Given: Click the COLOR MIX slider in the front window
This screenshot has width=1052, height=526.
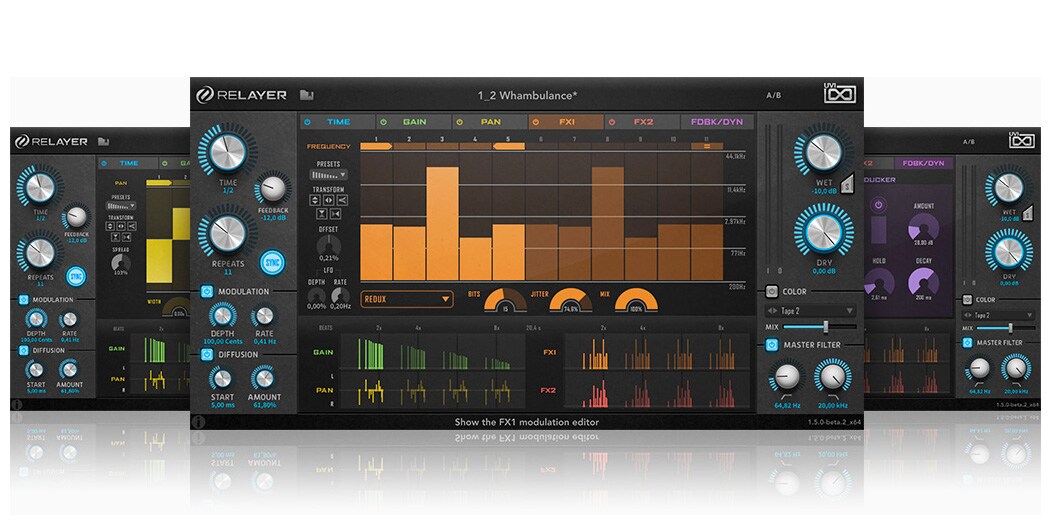Looking at the screenshot, I should (x=819, y=327).
